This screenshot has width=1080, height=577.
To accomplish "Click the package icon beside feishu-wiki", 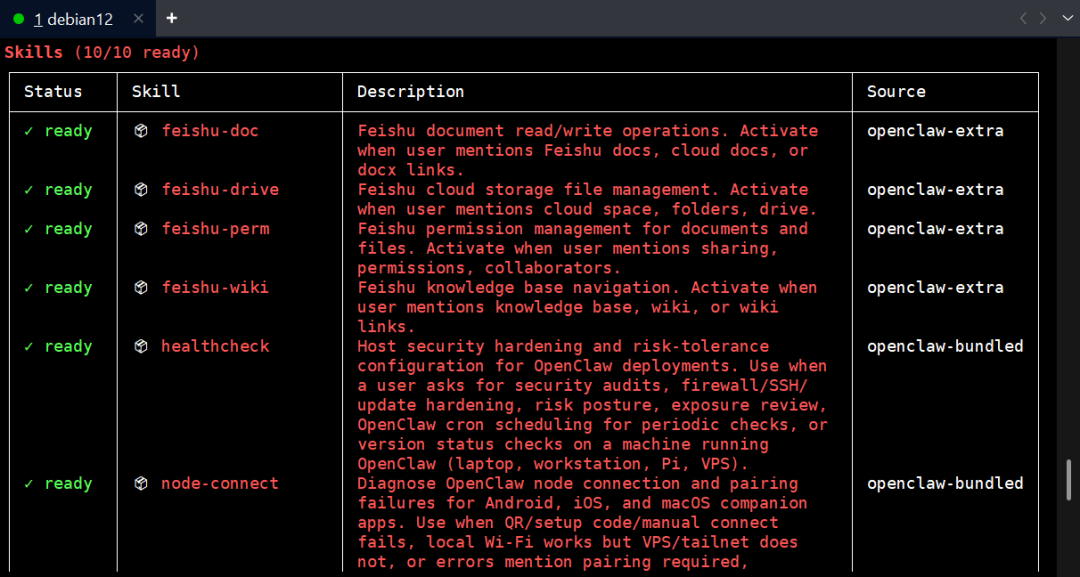I will tap(141, 288).
